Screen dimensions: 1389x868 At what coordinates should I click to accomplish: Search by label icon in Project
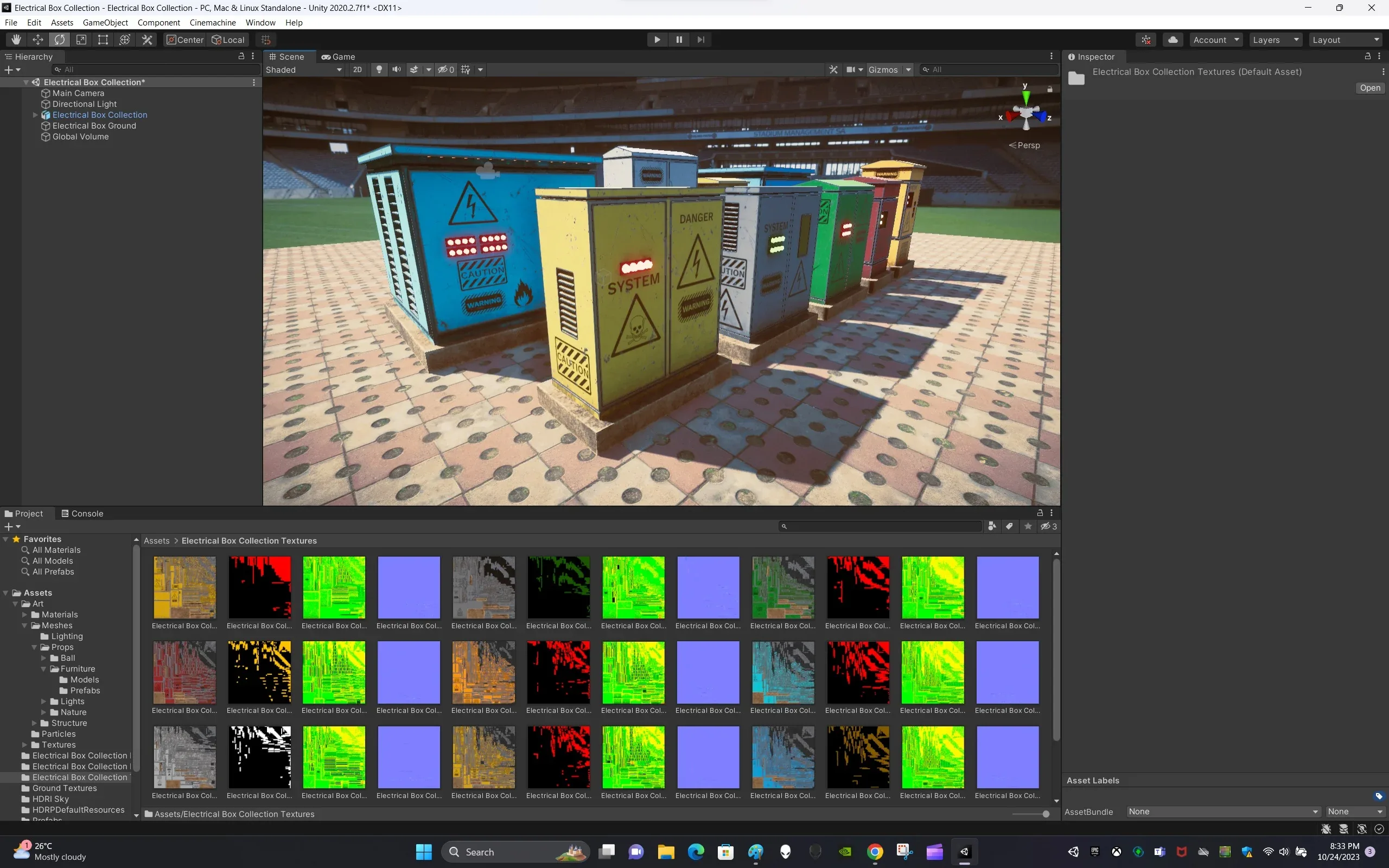pyautogui.click(x=1010, y=526)
